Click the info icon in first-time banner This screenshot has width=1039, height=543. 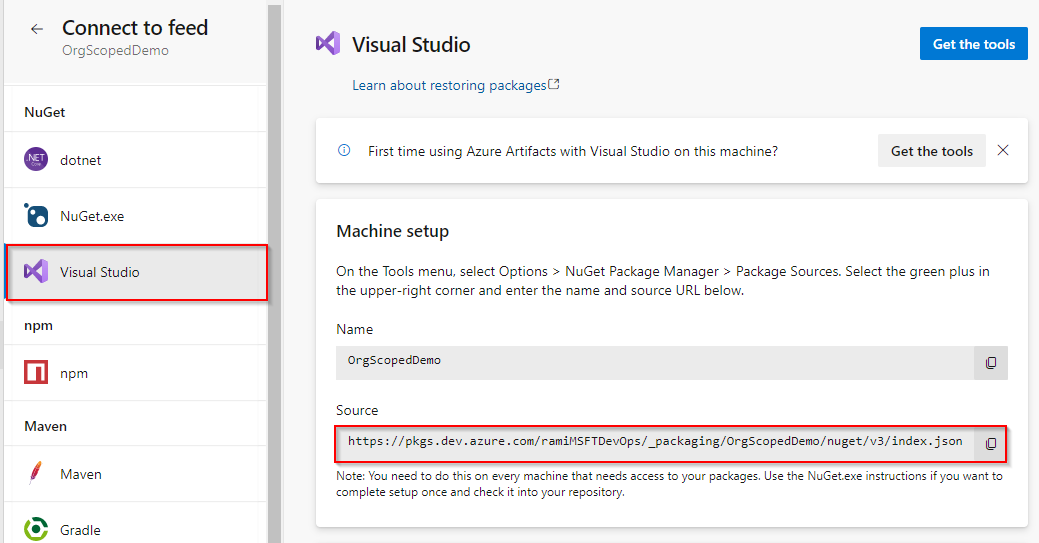click(x=344, y=150)
